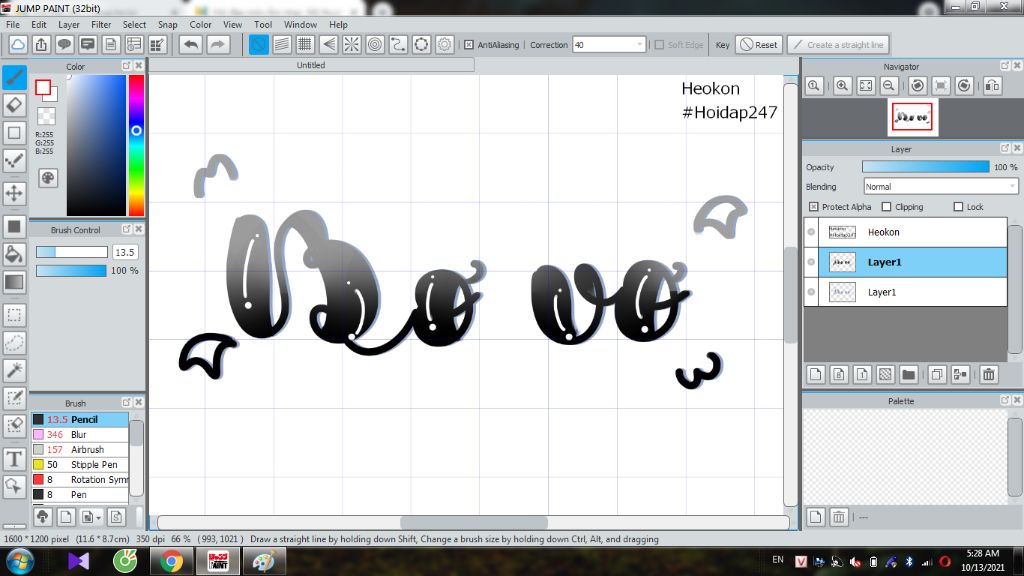Image resolution: width=1024 pixels, height=576 pixels.
Task: Pick a hue on rainbow color bar
Action: click(136, 145)
